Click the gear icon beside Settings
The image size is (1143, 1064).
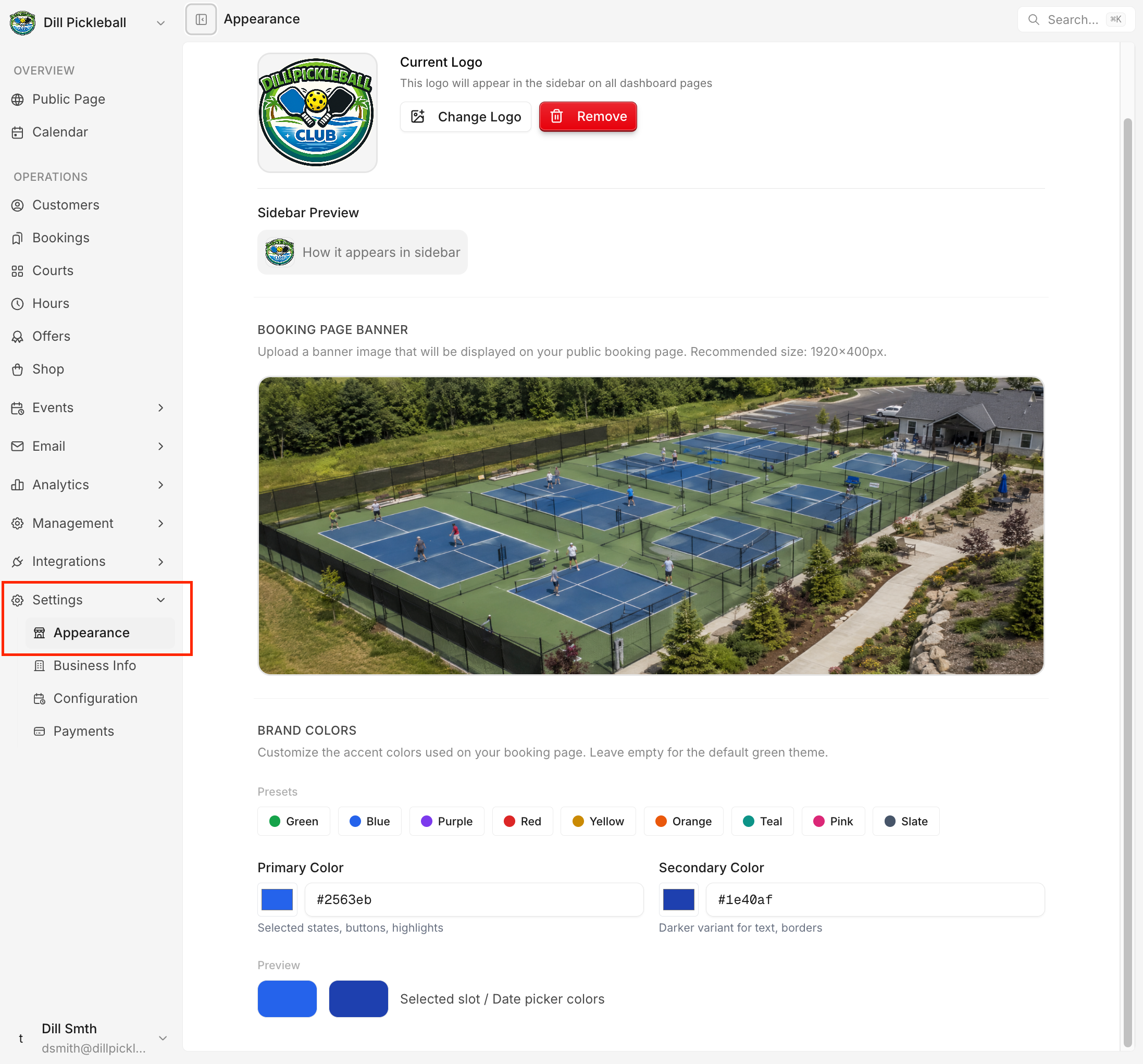pyautogui.click(x=18, y=600)
